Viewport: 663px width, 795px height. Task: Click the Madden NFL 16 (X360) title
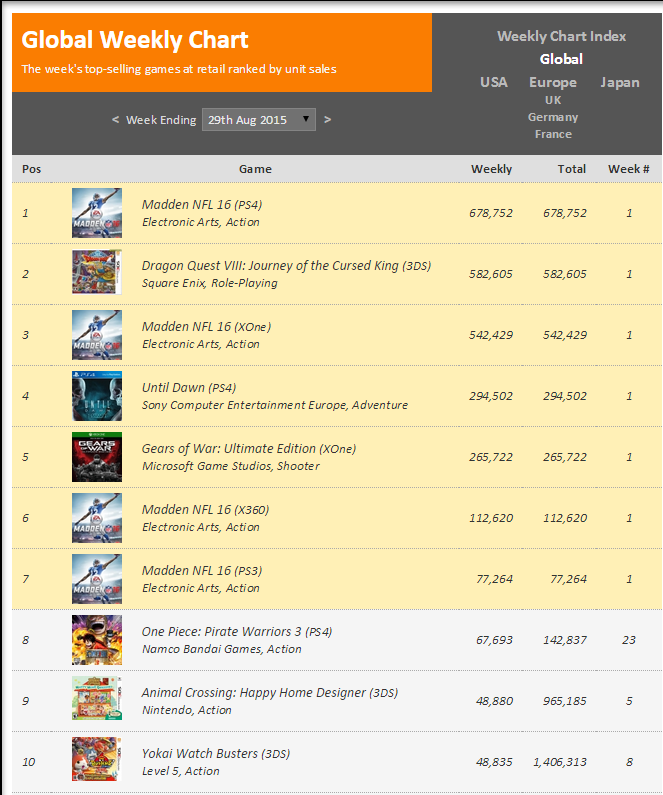(x=205, y=510)
